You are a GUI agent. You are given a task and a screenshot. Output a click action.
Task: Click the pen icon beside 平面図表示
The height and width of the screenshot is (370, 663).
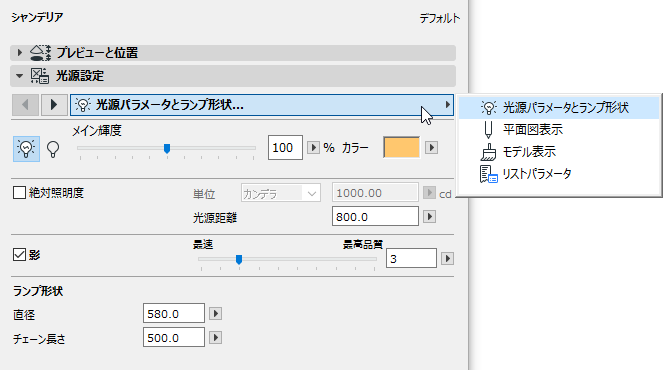pyautogui.click(x=488, y=129)
